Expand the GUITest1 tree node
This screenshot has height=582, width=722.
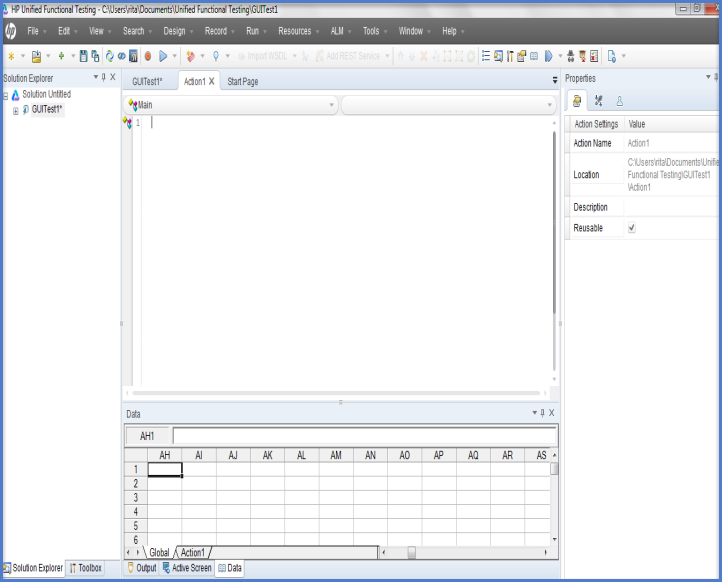tap(16, 111)
